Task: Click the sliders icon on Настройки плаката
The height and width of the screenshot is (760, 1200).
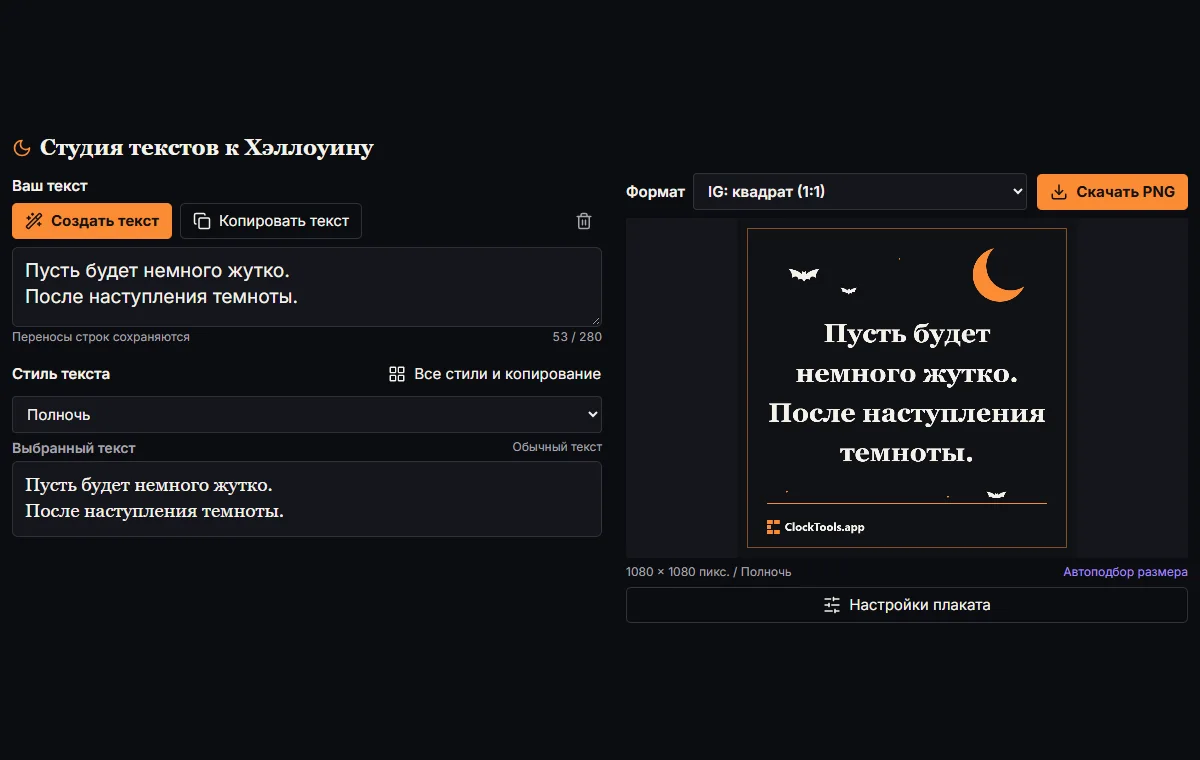Action: 832,605
